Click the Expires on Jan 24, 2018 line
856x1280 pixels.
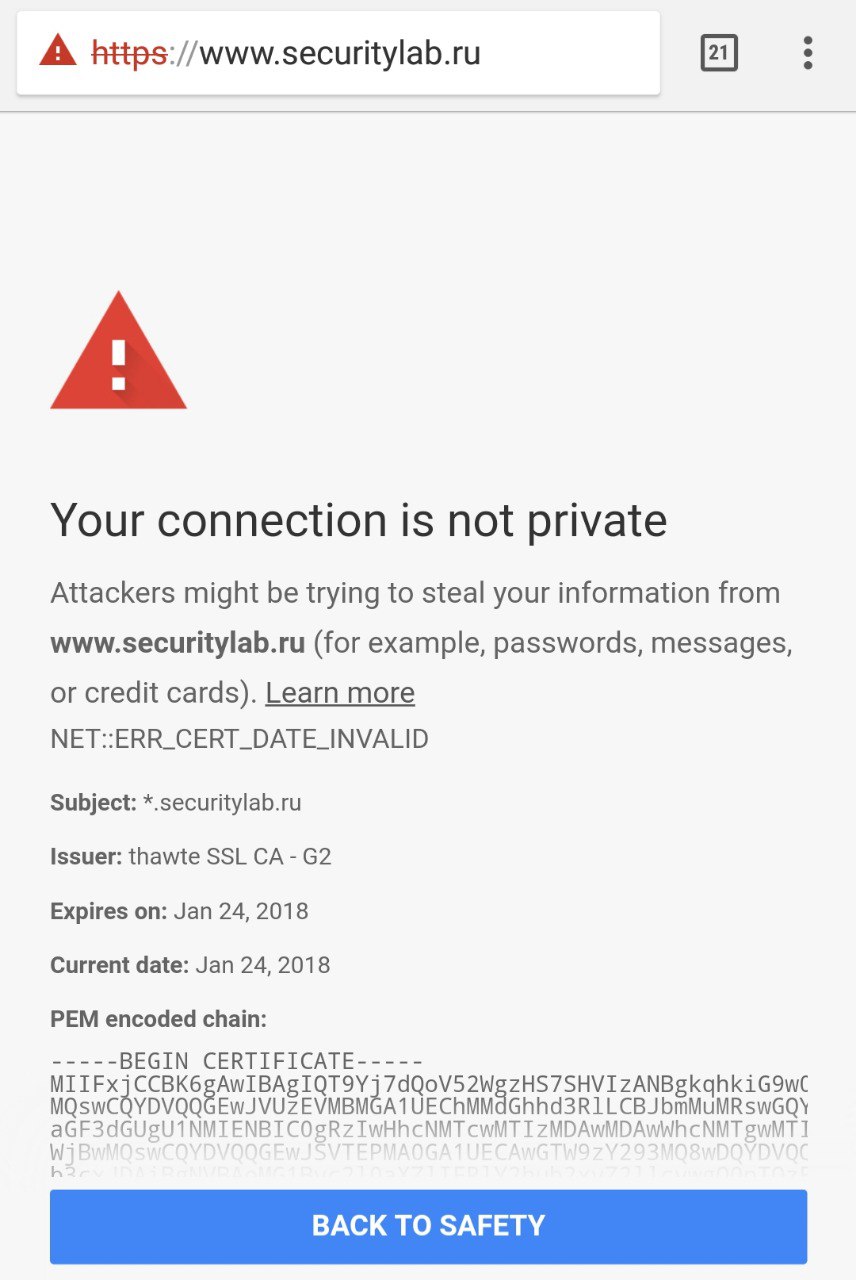click(x=179, y=911)
